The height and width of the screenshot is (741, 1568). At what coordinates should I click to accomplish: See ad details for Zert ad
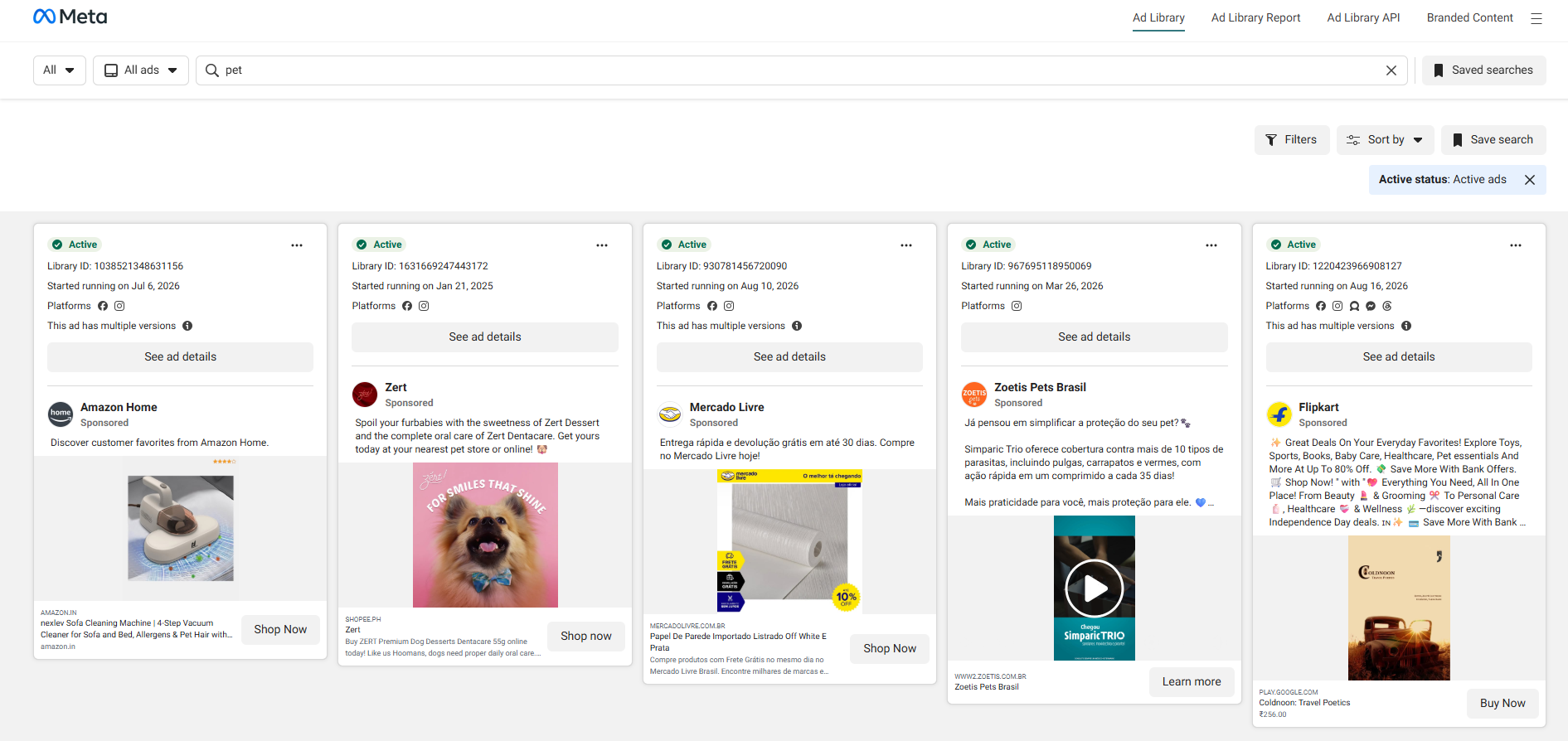(485, 337)
